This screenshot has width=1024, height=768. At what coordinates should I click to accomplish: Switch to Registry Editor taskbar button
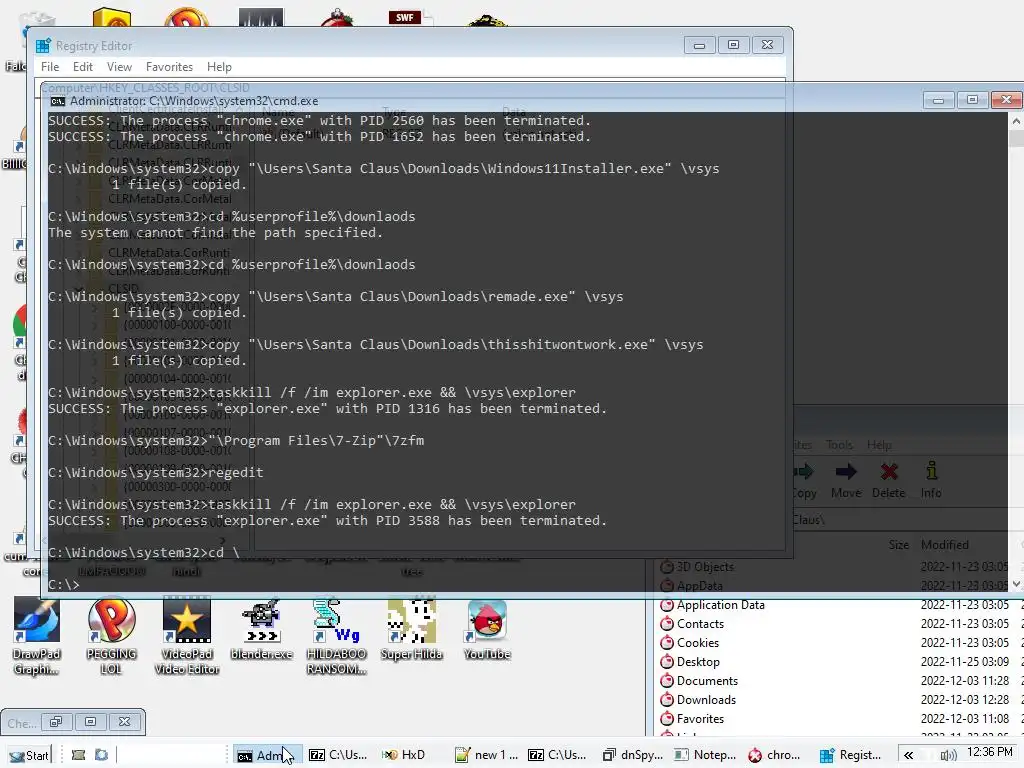click(851, 755)
